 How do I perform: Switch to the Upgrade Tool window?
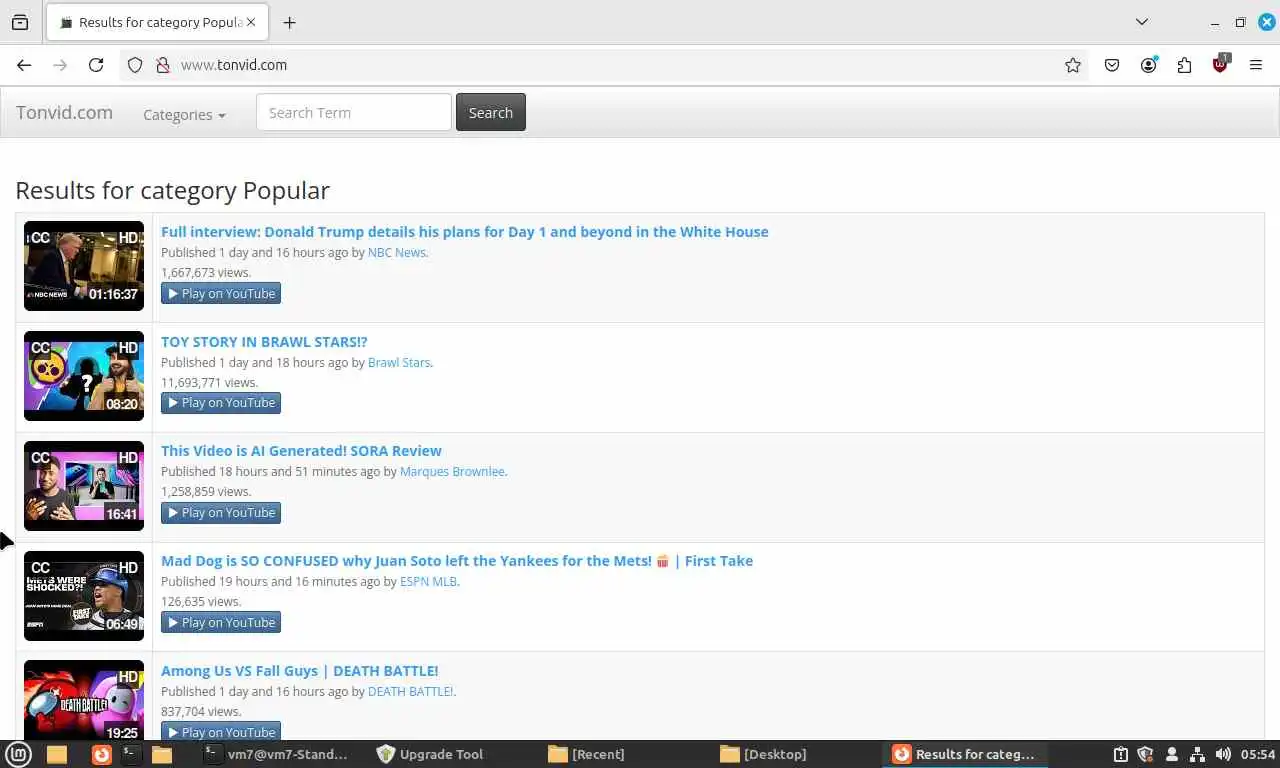point(430,754)
